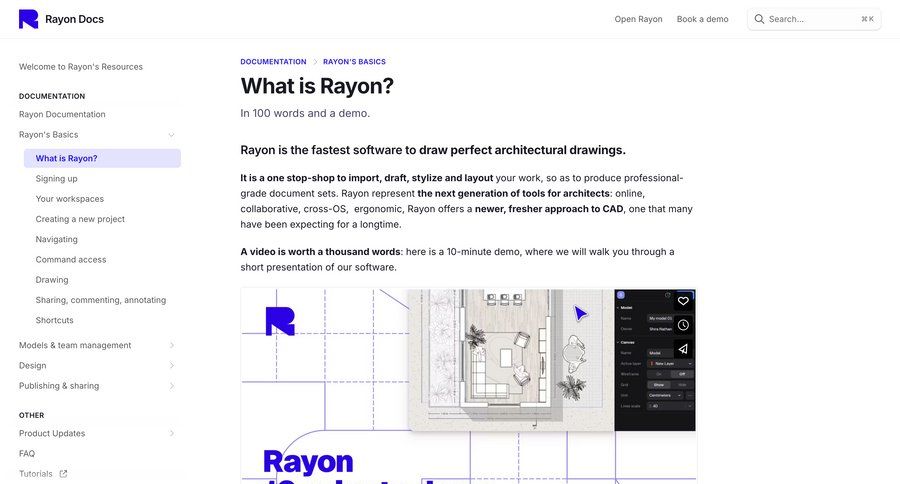900x484 pixels.
Task: Open the Drawing page
Action: [x=52, y=280]
